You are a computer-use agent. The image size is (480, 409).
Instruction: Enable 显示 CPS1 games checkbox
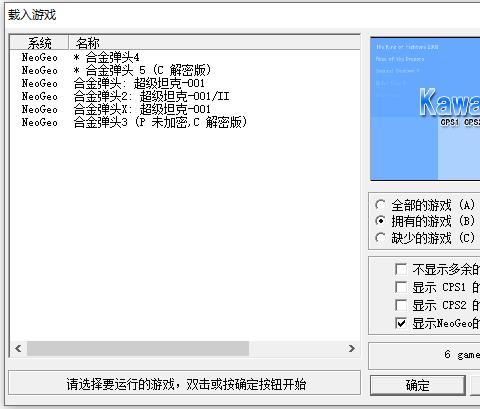401,287
